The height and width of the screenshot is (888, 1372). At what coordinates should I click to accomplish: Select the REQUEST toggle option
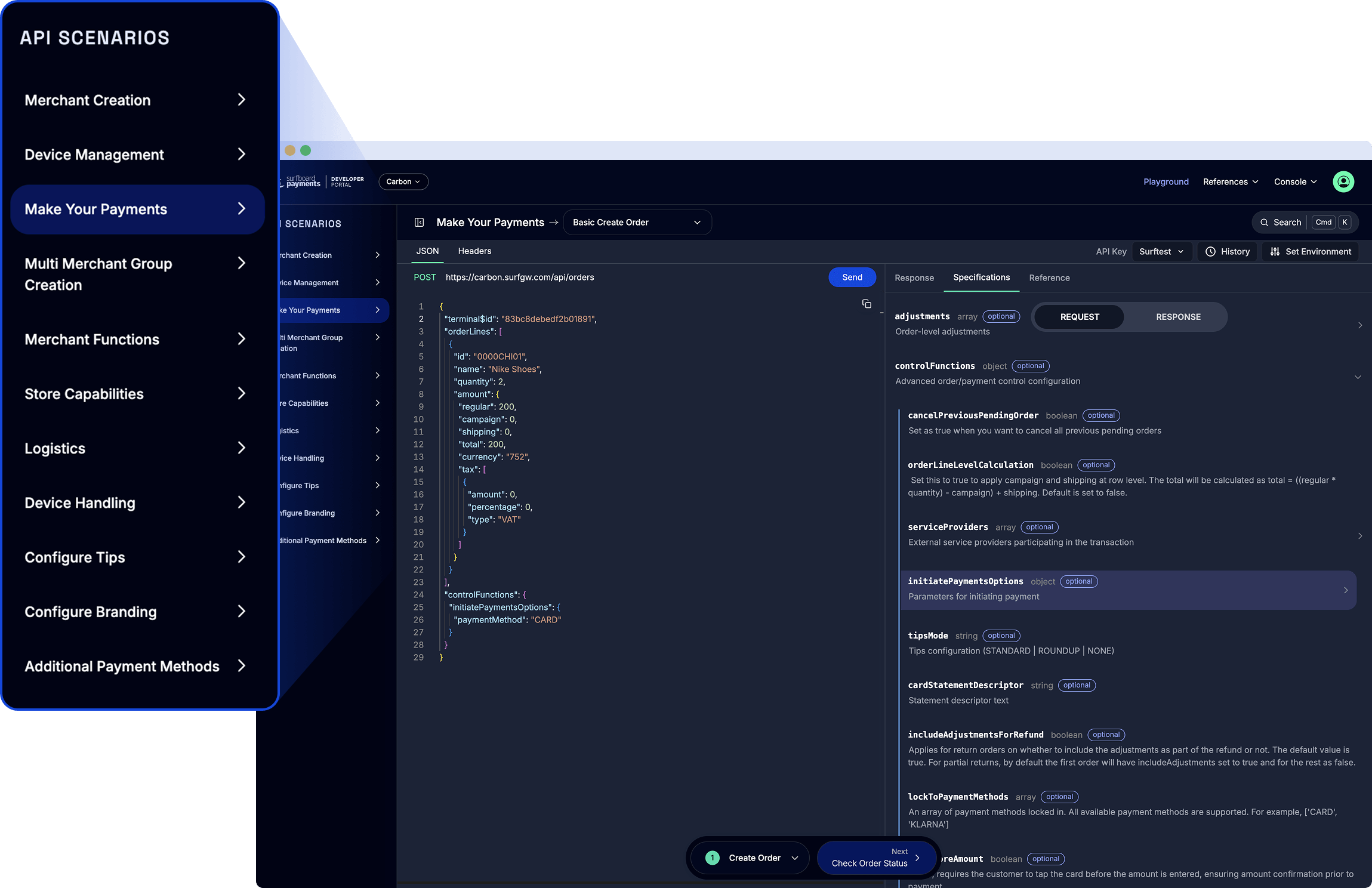tap(1079, 317)
